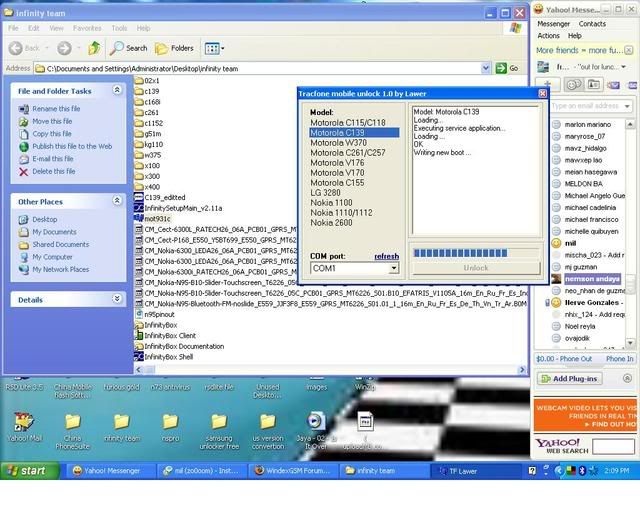Close the Tracfone mobile unlock dialog
Viewport: 640px width, 505px height.
coord(542,93)
